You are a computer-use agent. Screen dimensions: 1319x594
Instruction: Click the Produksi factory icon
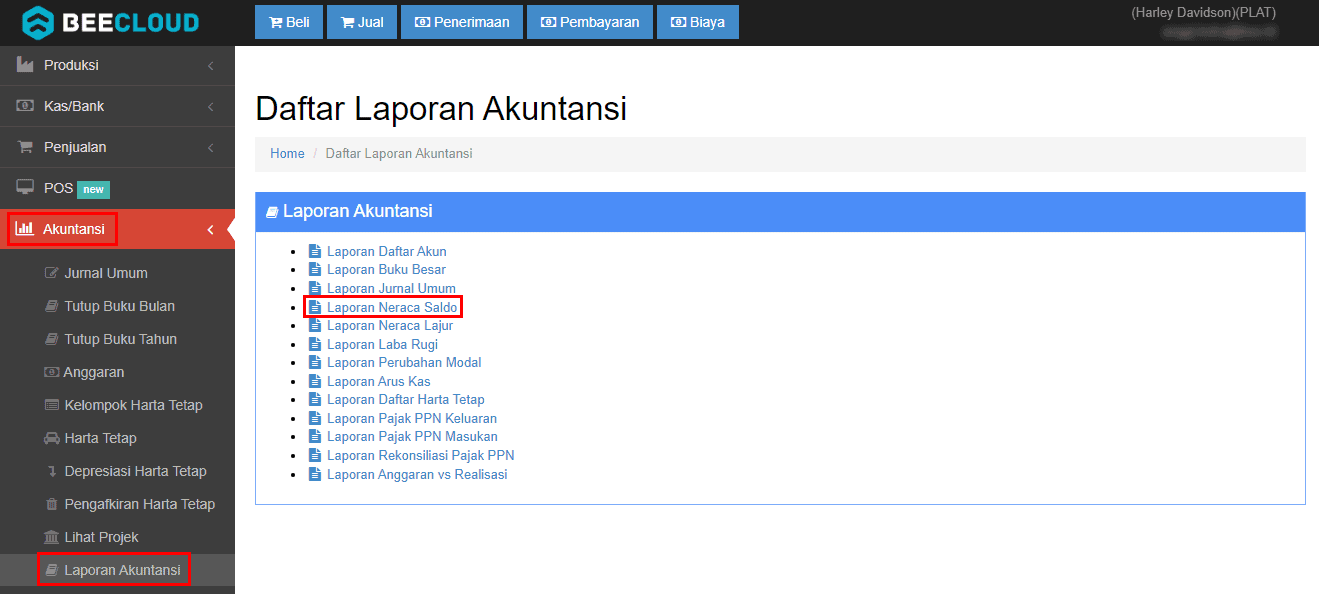[25, 65]
